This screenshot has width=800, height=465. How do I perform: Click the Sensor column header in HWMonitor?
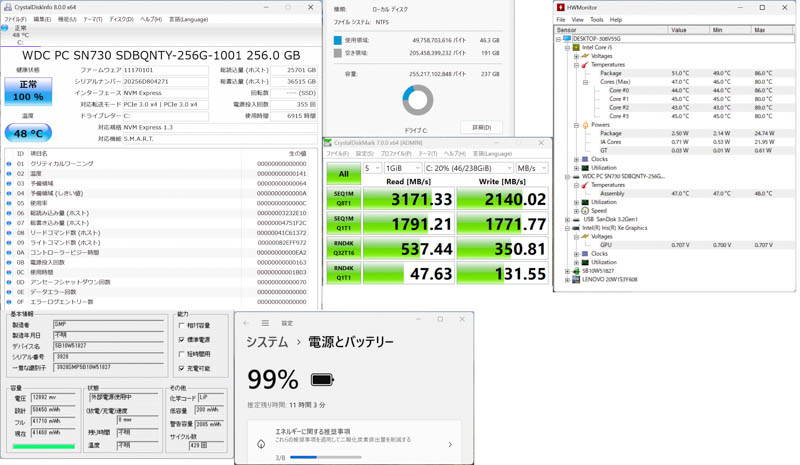[x=611, y=30]
